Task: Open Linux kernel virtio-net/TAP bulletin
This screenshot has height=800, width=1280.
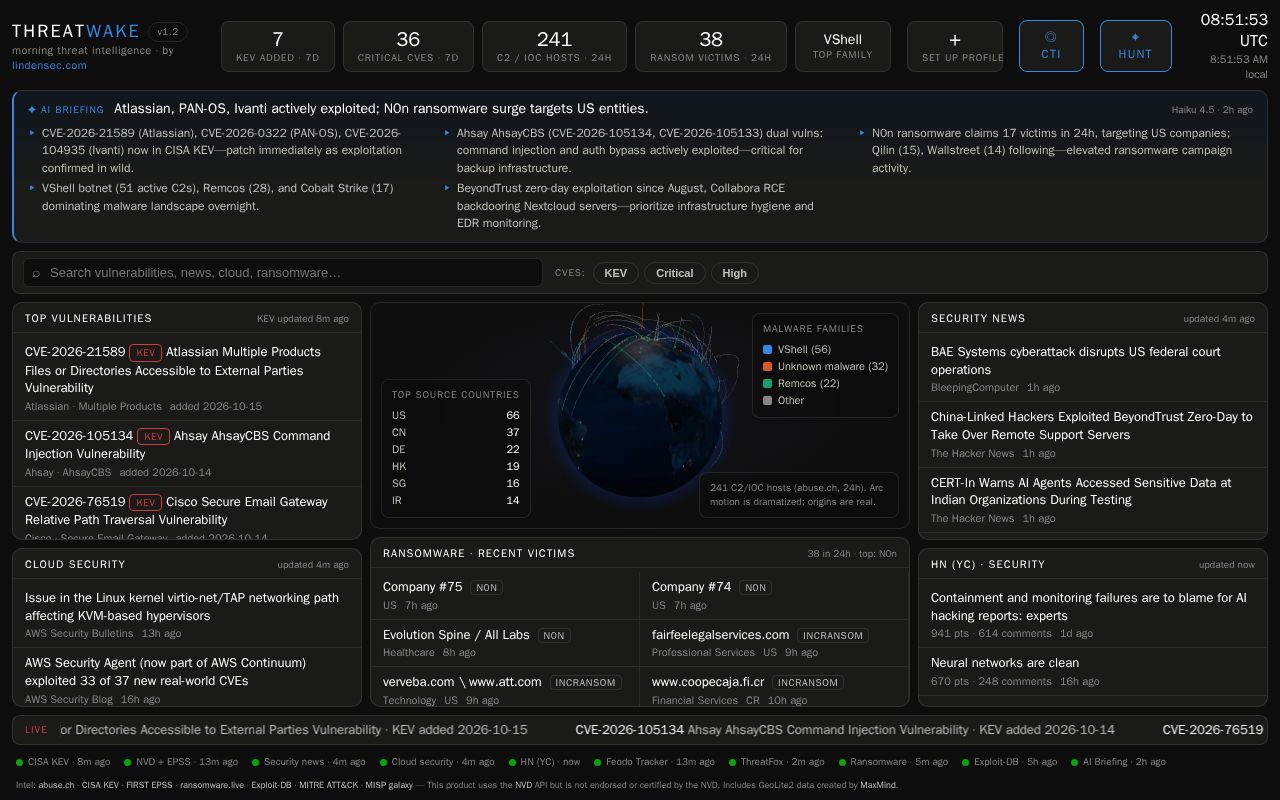Action: click(x=187, y=615)
